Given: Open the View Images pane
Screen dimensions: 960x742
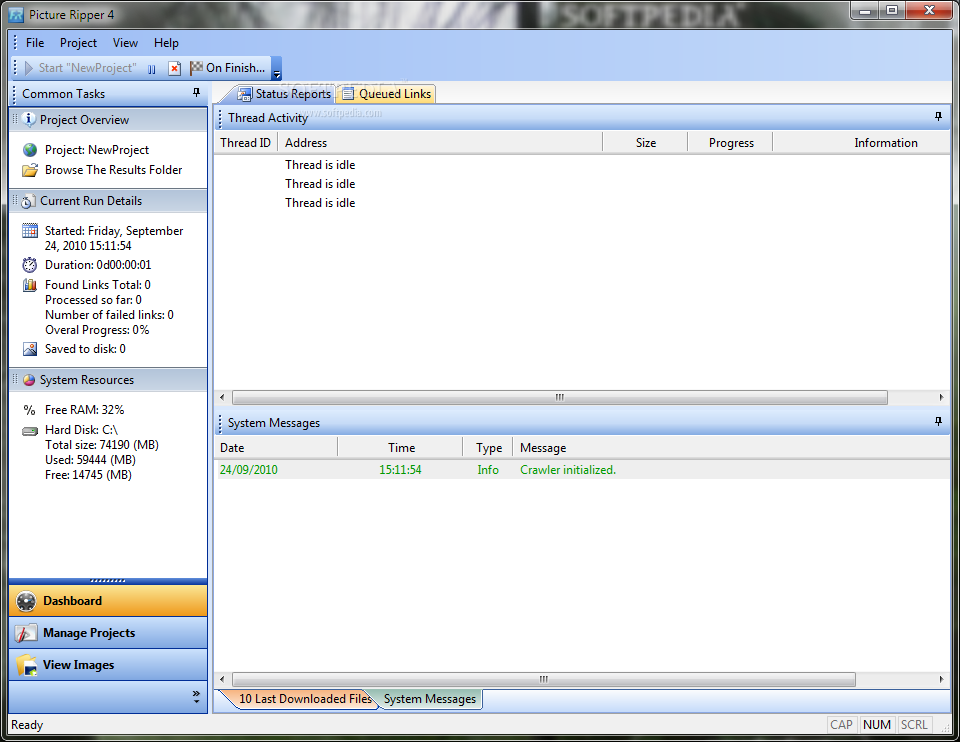Looking at the screenshot, I should (108, 665).
